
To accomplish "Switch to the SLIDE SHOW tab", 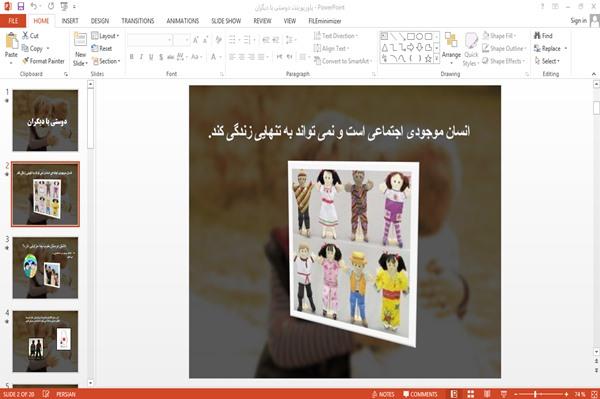I will 226,21.
